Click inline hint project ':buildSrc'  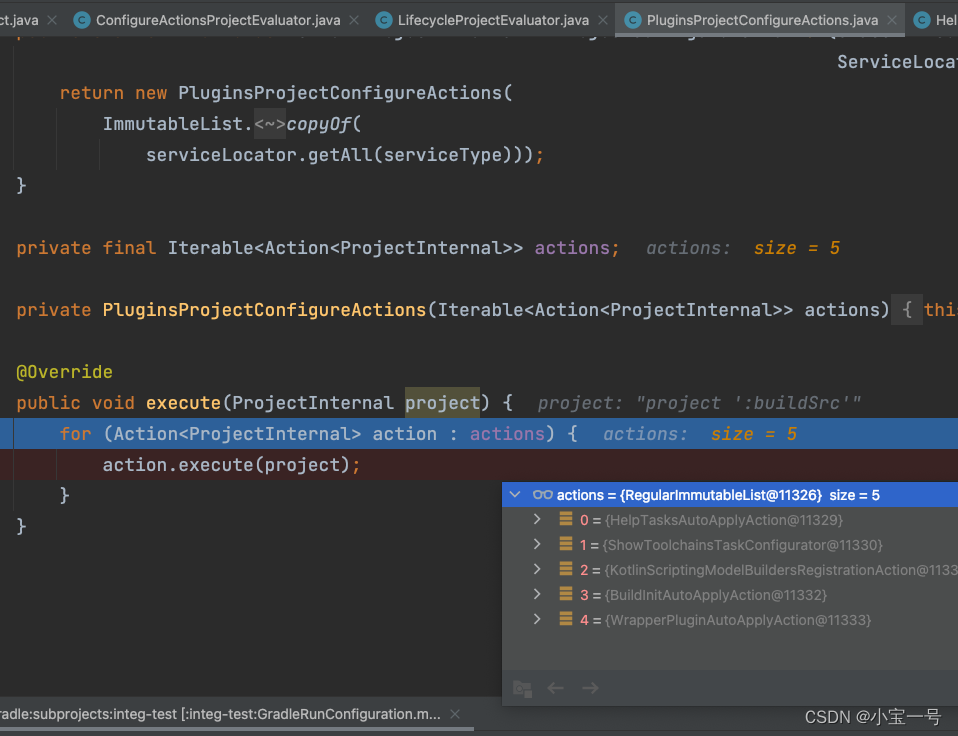(x=700, y=403)
